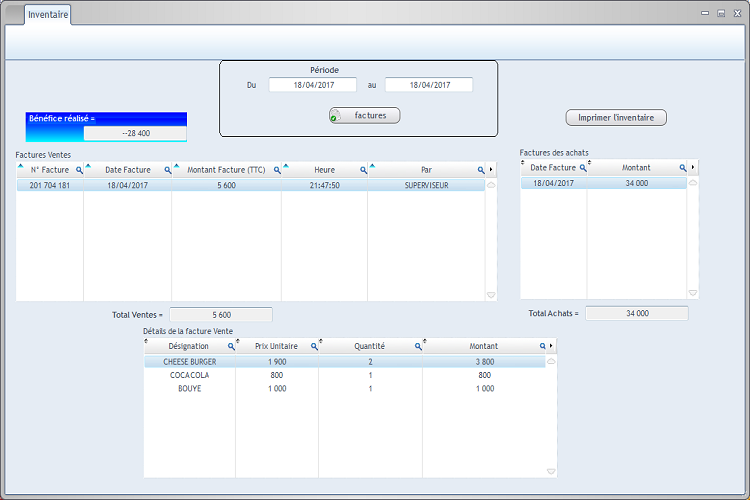Click the search icon in Par column

click(x=480, y=171)
